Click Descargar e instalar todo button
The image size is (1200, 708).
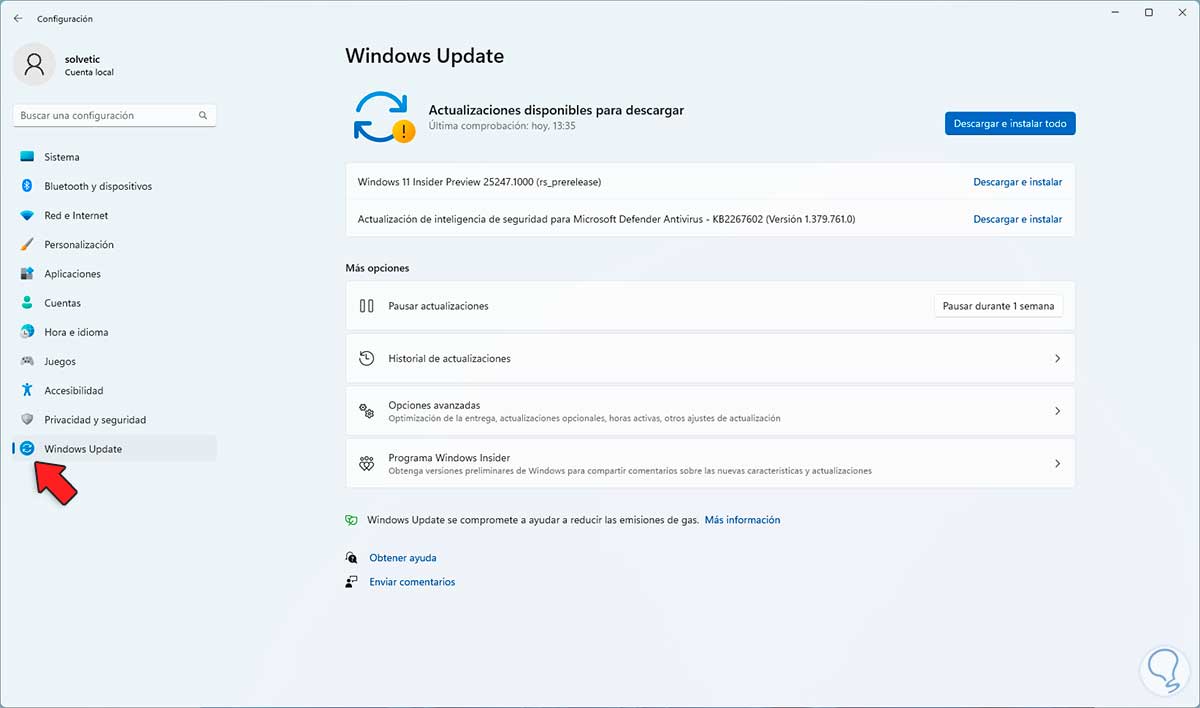[x=1010, y=124]
